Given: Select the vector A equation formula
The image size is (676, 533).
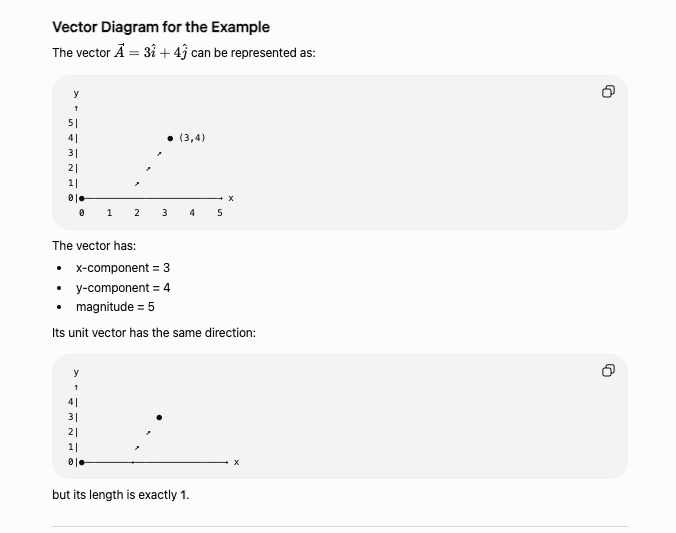Looking at the screenshot, I should [x=150, y=52].
